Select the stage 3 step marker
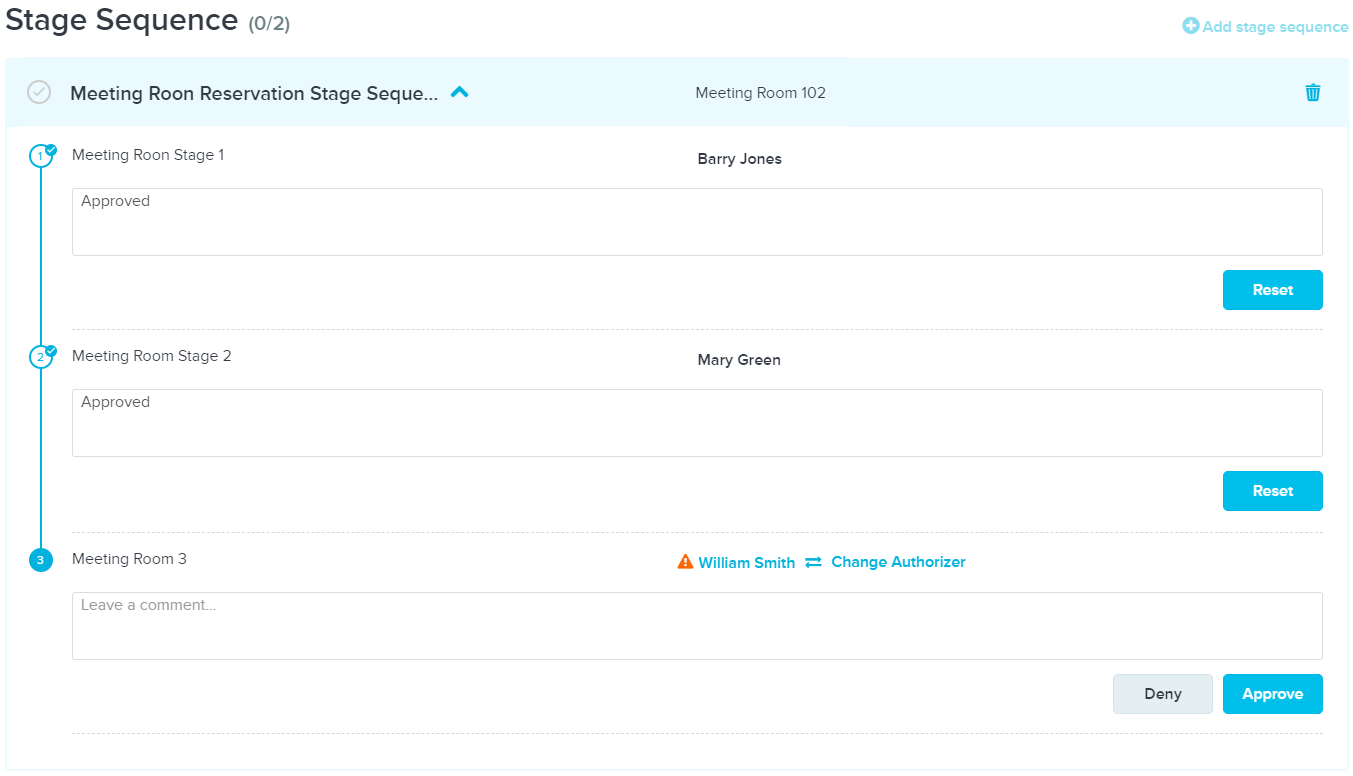Viewport: 1353px width, 776px height. [40, 559]
